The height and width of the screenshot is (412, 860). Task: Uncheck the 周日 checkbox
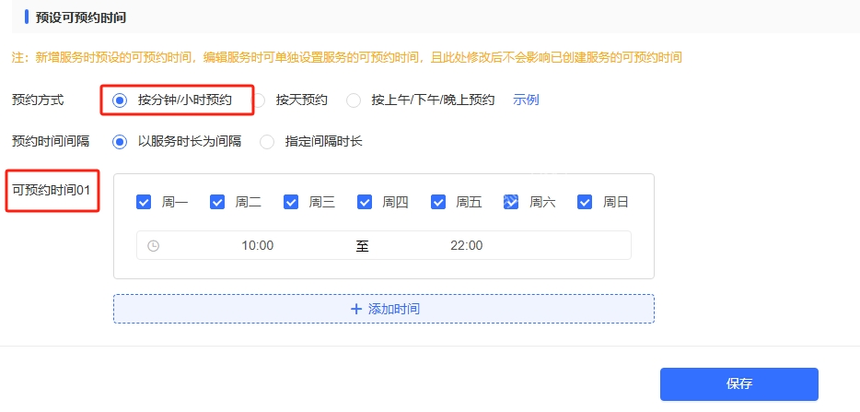585,202
